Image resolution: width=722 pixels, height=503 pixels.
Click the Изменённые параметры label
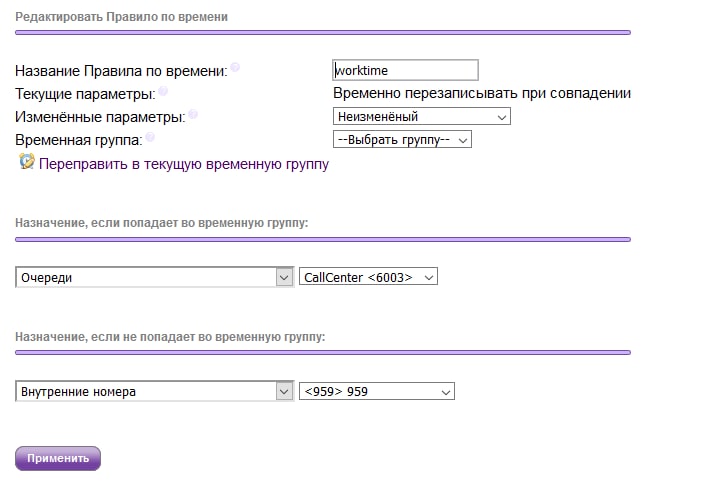pos(100,117)
